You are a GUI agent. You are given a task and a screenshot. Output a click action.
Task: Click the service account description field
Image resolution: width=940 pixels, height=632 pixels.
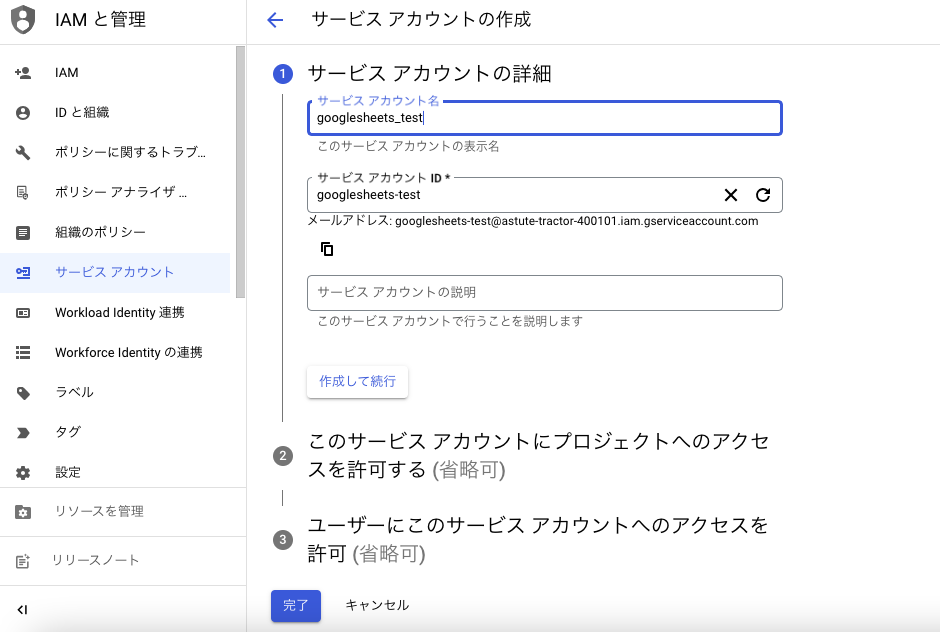pyautogui.click(x=545, y=292)
